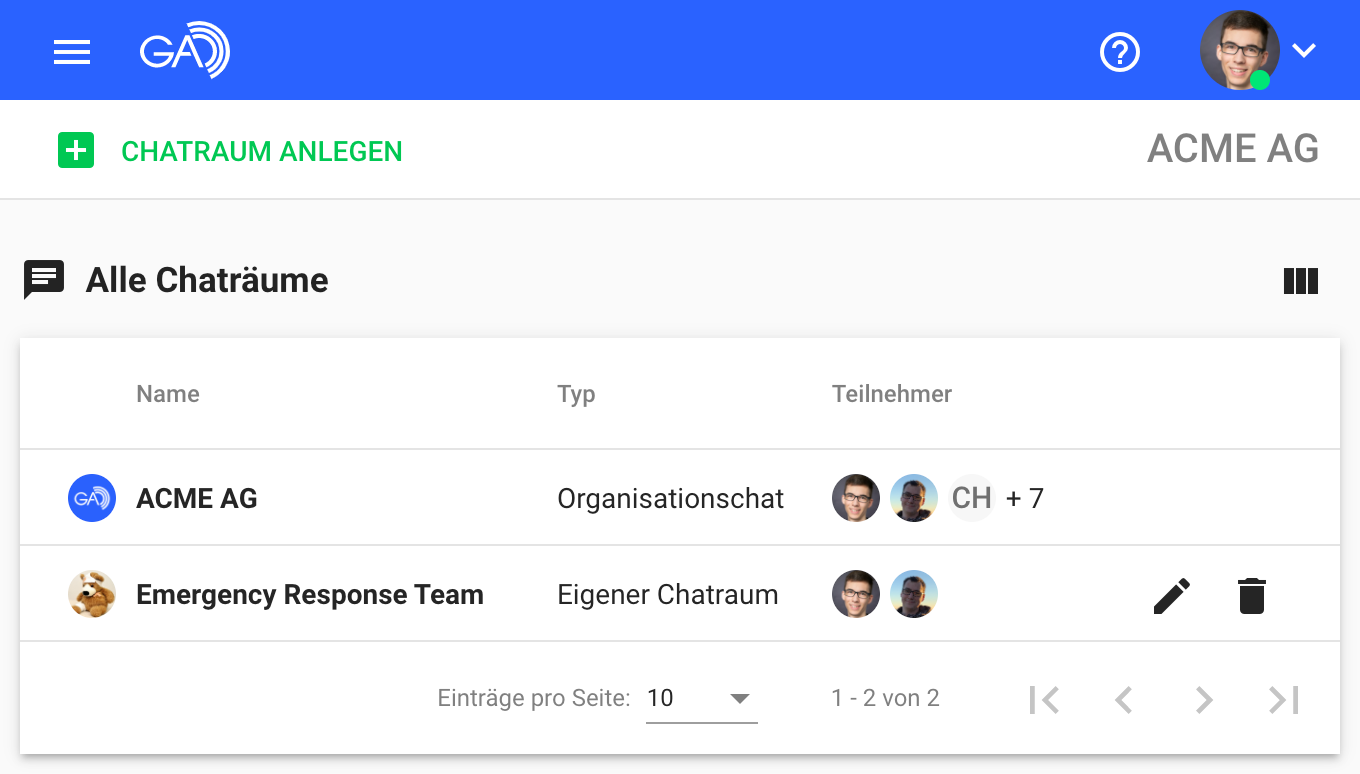
Task: Click the GA app logo
Action: 184,50
